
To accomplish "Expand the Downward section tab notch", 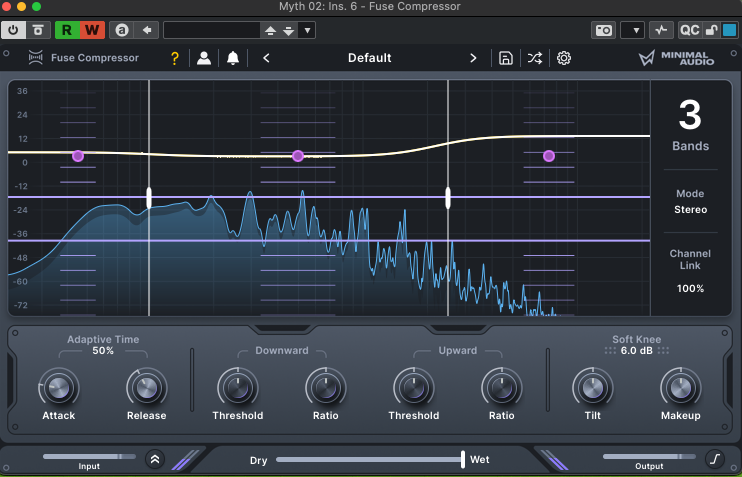I will point(283,328).
